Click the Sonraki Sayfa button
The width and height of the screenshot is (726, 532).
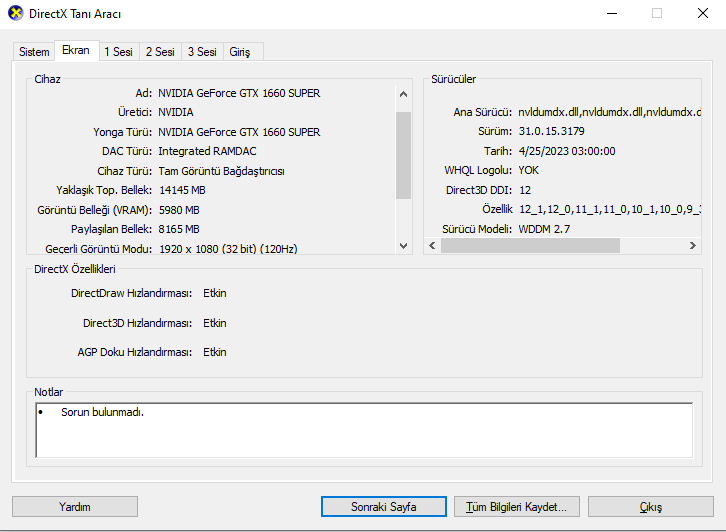click(x=383, y=507)
